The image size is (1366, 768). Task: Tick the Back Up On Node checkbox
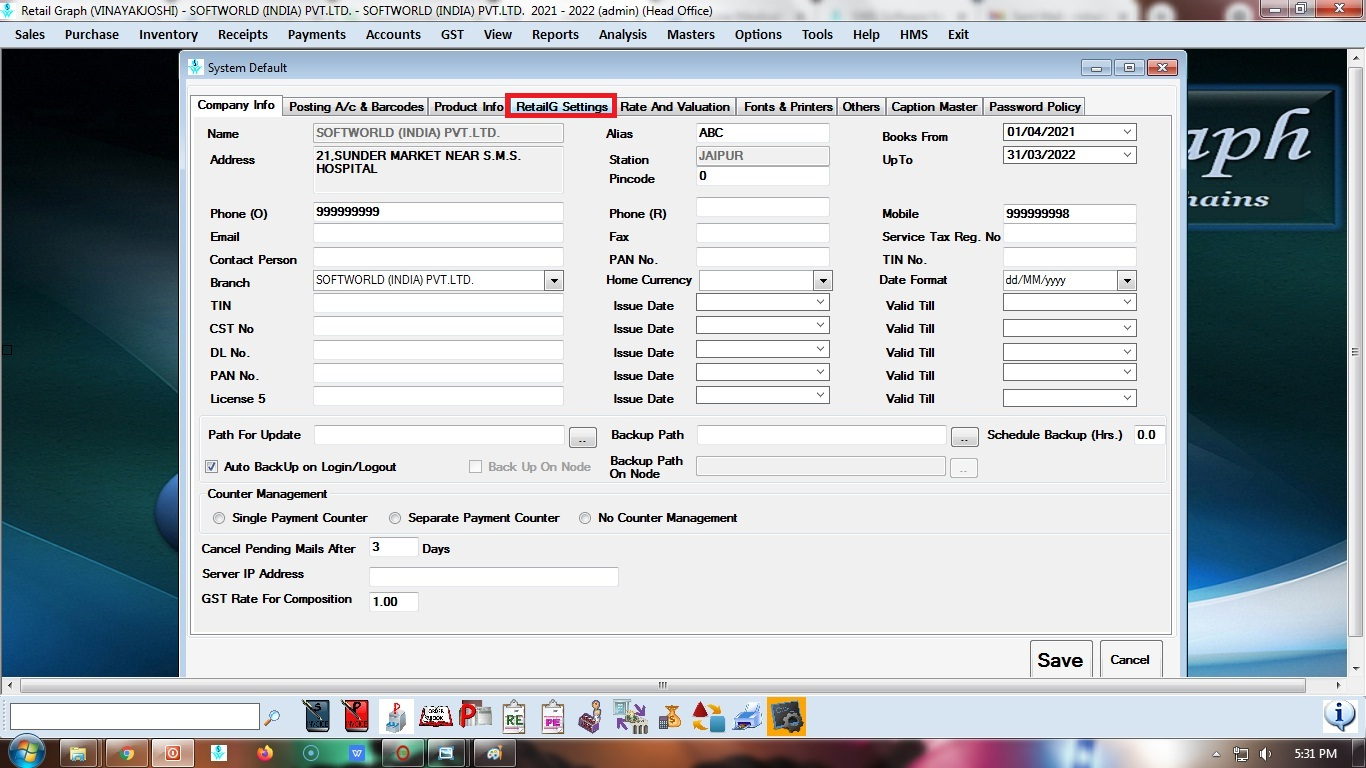pyautogui.click(x=476, y=467)
